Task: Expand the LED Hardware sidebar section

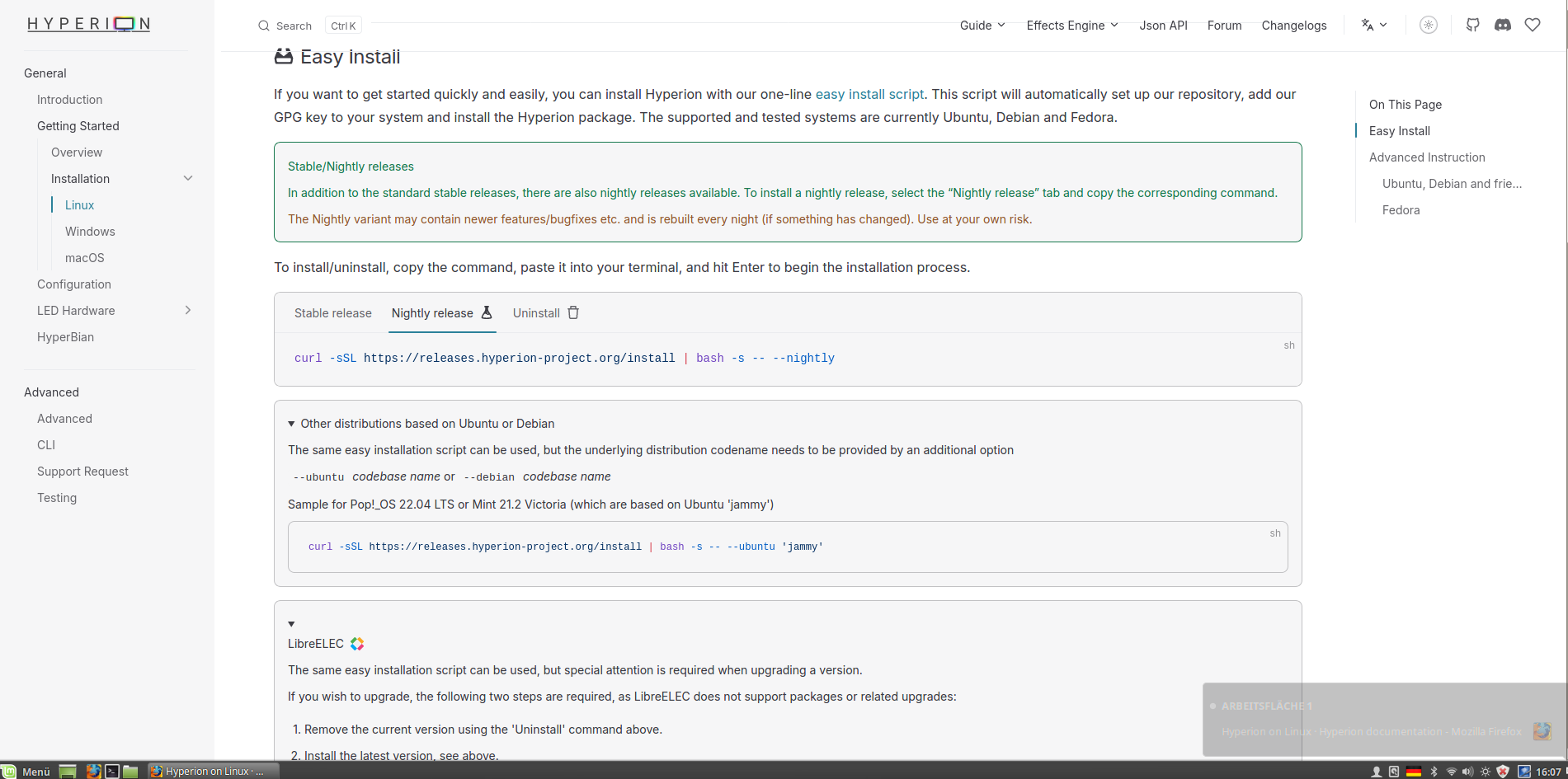Action: tap(188, 311)
